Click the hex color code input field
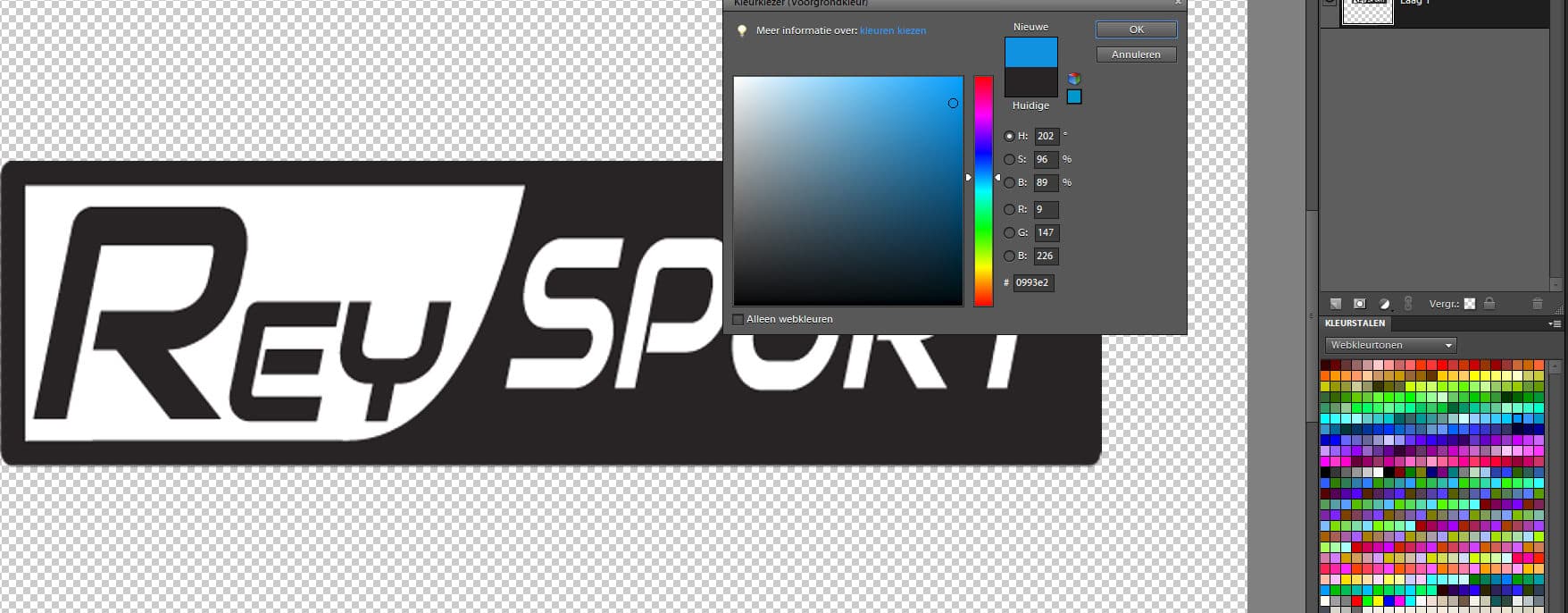Screen dimensions: 1568x613 click(x=1032, y=282)
